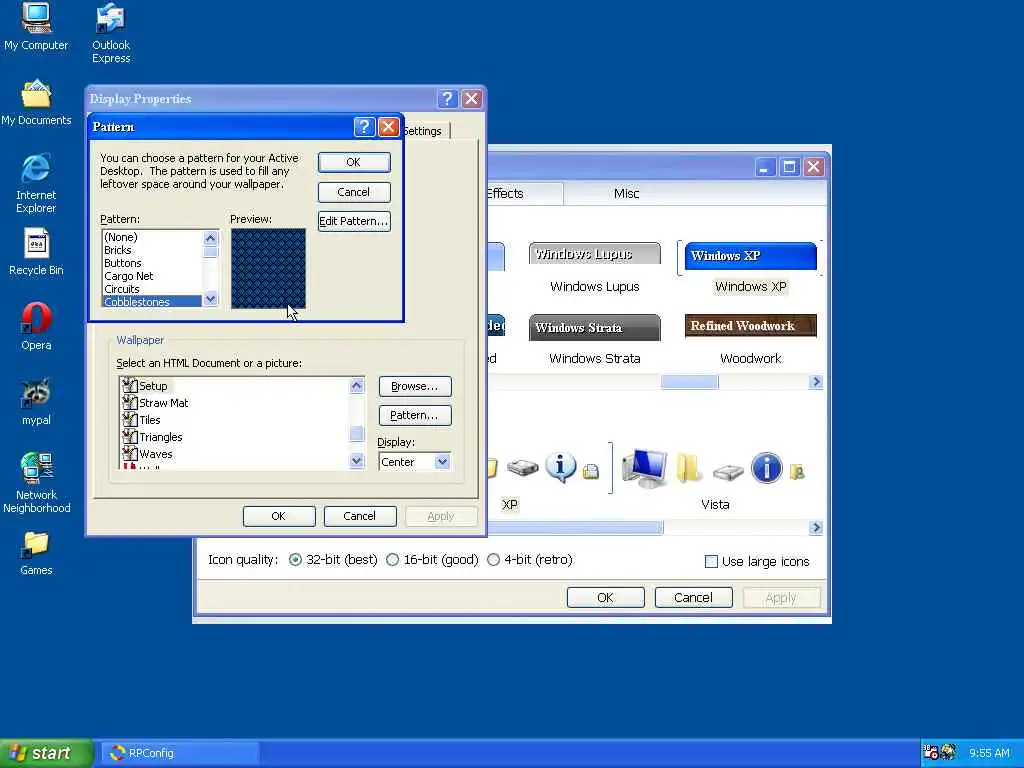Enable Use large icons checkbox
The width and height of the screenshot is (1024, 768).
point(711,562)
